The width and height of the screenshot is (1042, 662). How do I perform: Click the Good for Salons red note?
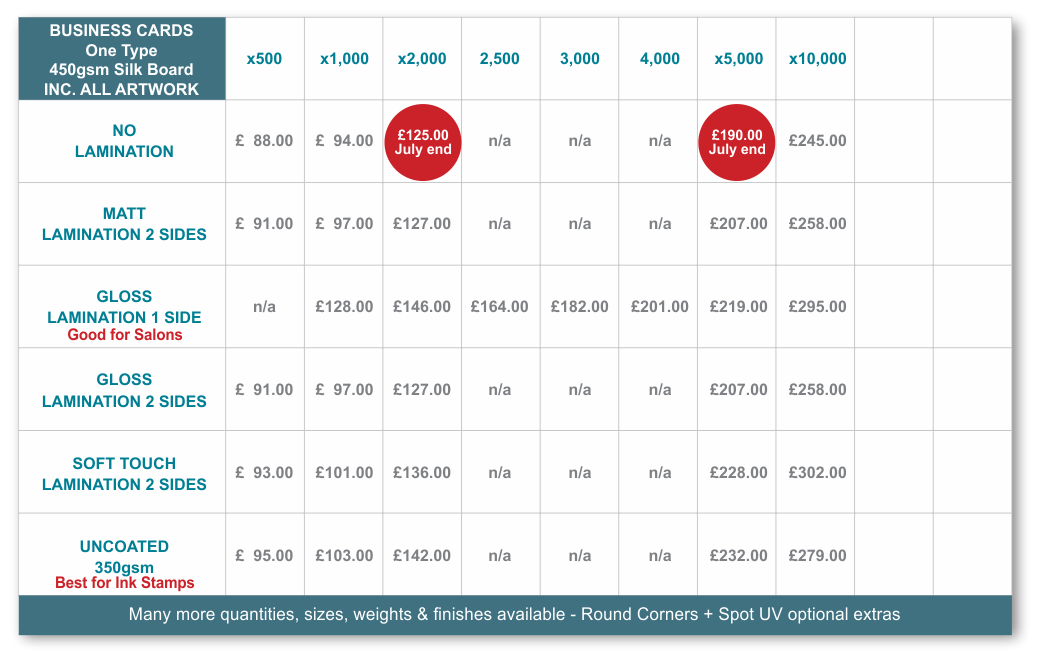tap(125, 335)
